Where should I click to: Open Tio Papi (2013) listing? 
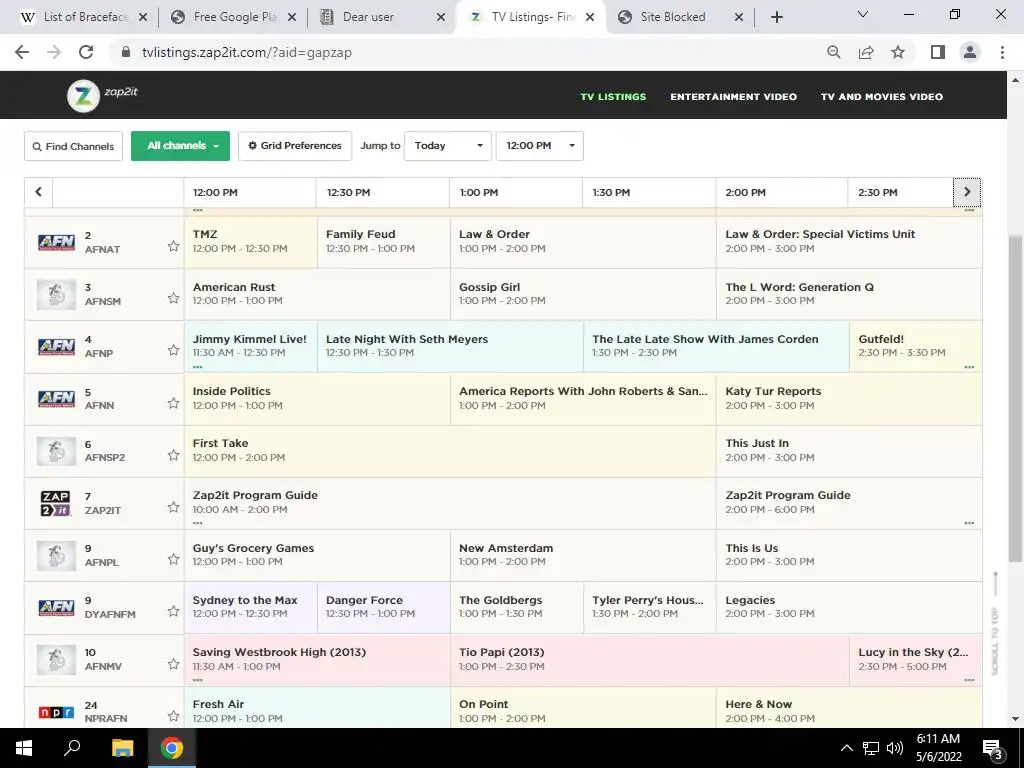650,660
